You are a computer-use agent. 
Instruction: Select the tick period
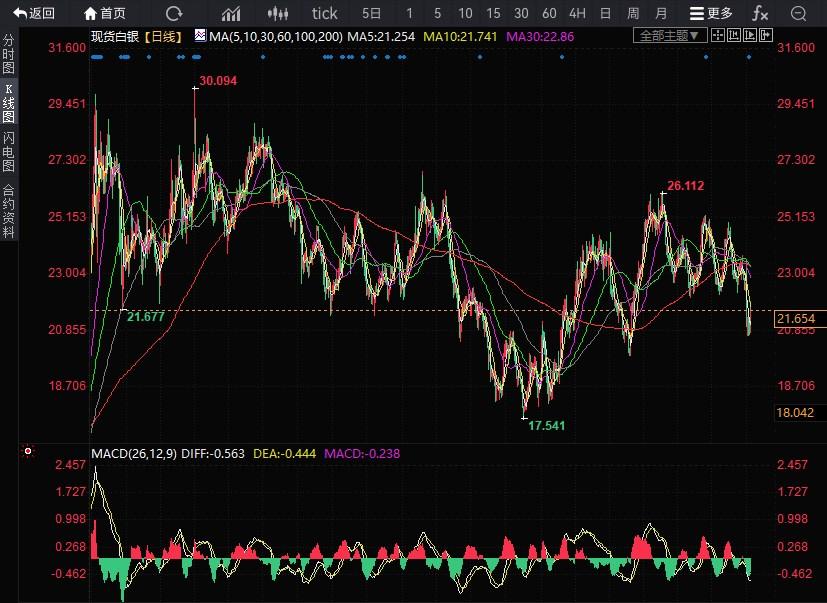point(325,13)
